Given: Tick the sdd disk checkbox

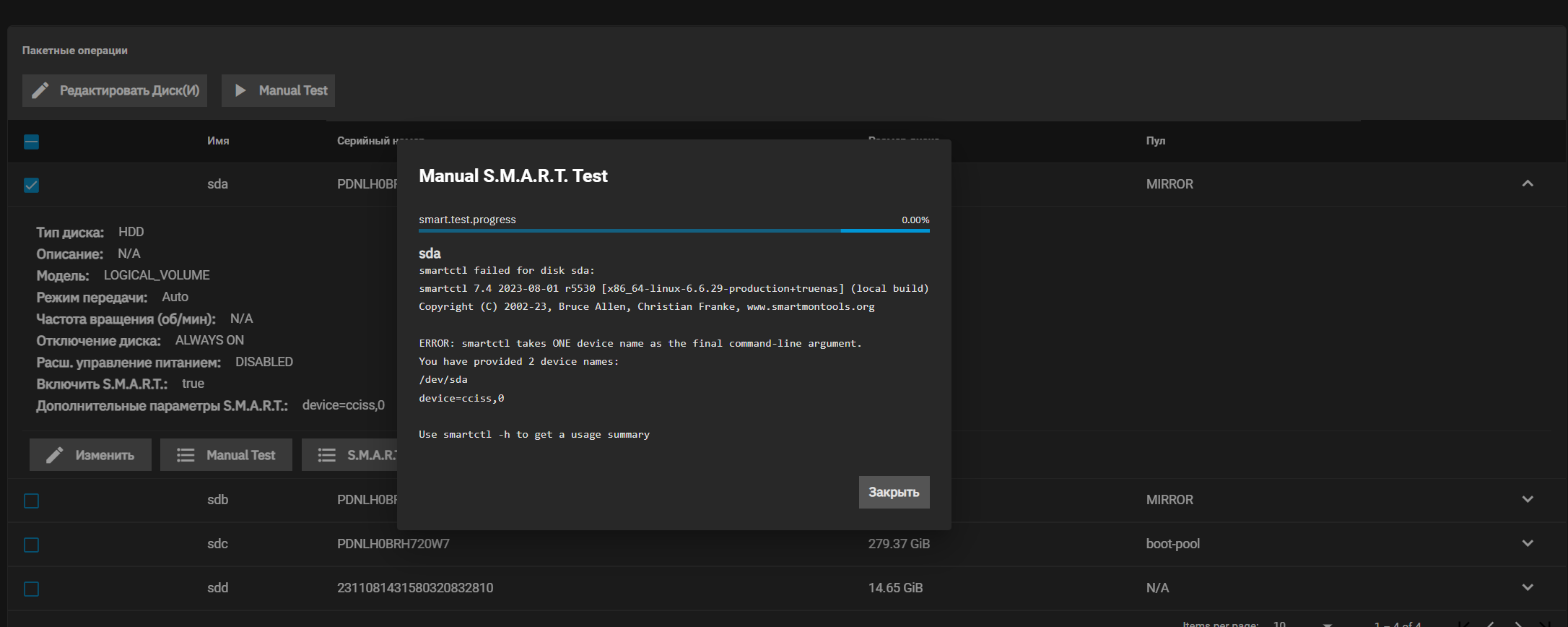Looking at the screenshot, I should coord(31,589).
